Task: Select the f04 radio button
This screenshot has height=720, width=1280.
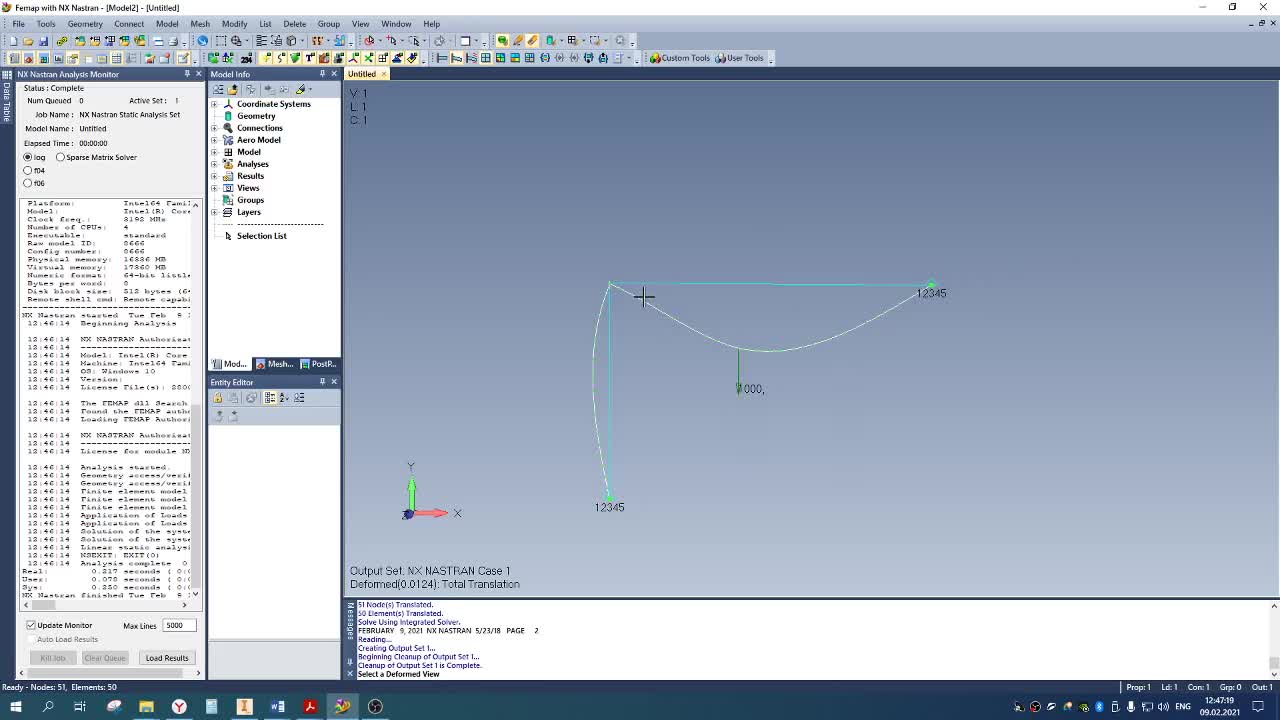Action: [x=28, y=170]
